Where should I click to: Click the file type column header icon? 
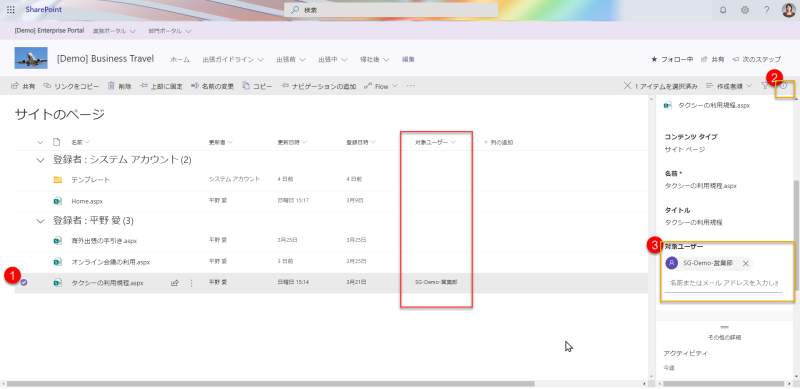57,142
